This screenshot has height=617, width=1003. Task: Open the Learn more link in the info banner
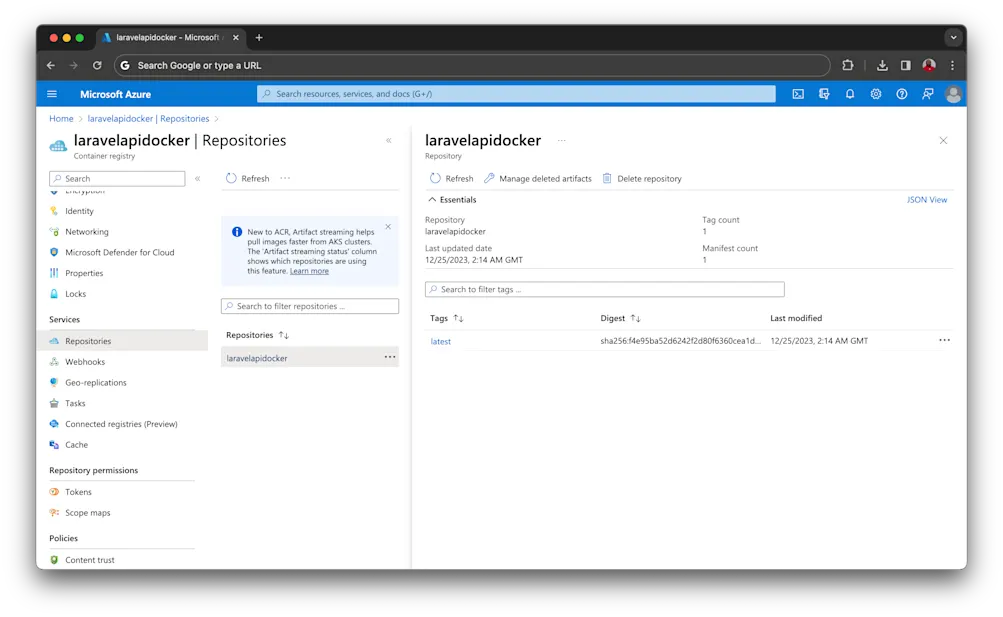point(309,271)
